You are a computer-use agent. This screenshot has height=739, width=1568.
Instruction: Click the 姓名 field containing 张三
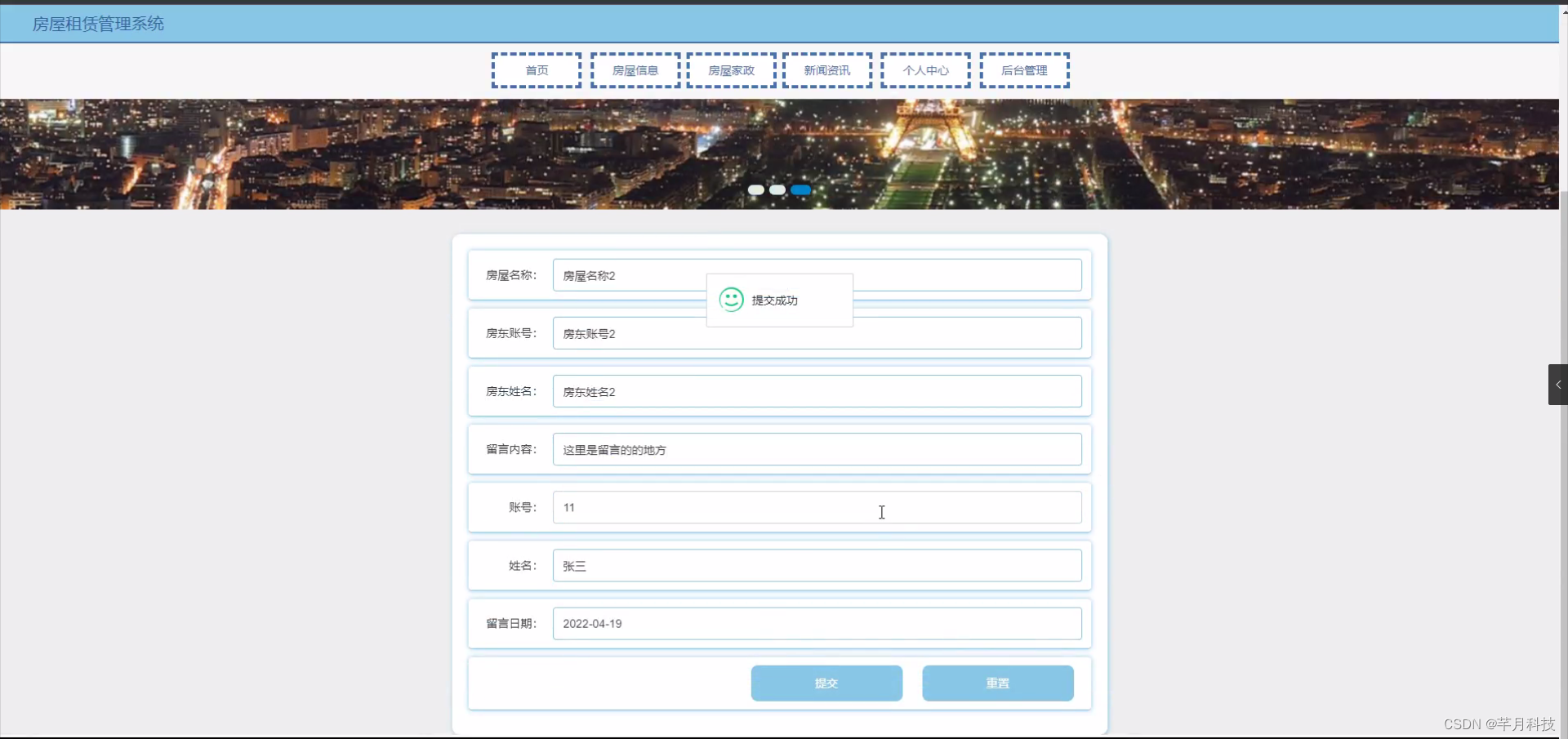click(x=817, y=565)
